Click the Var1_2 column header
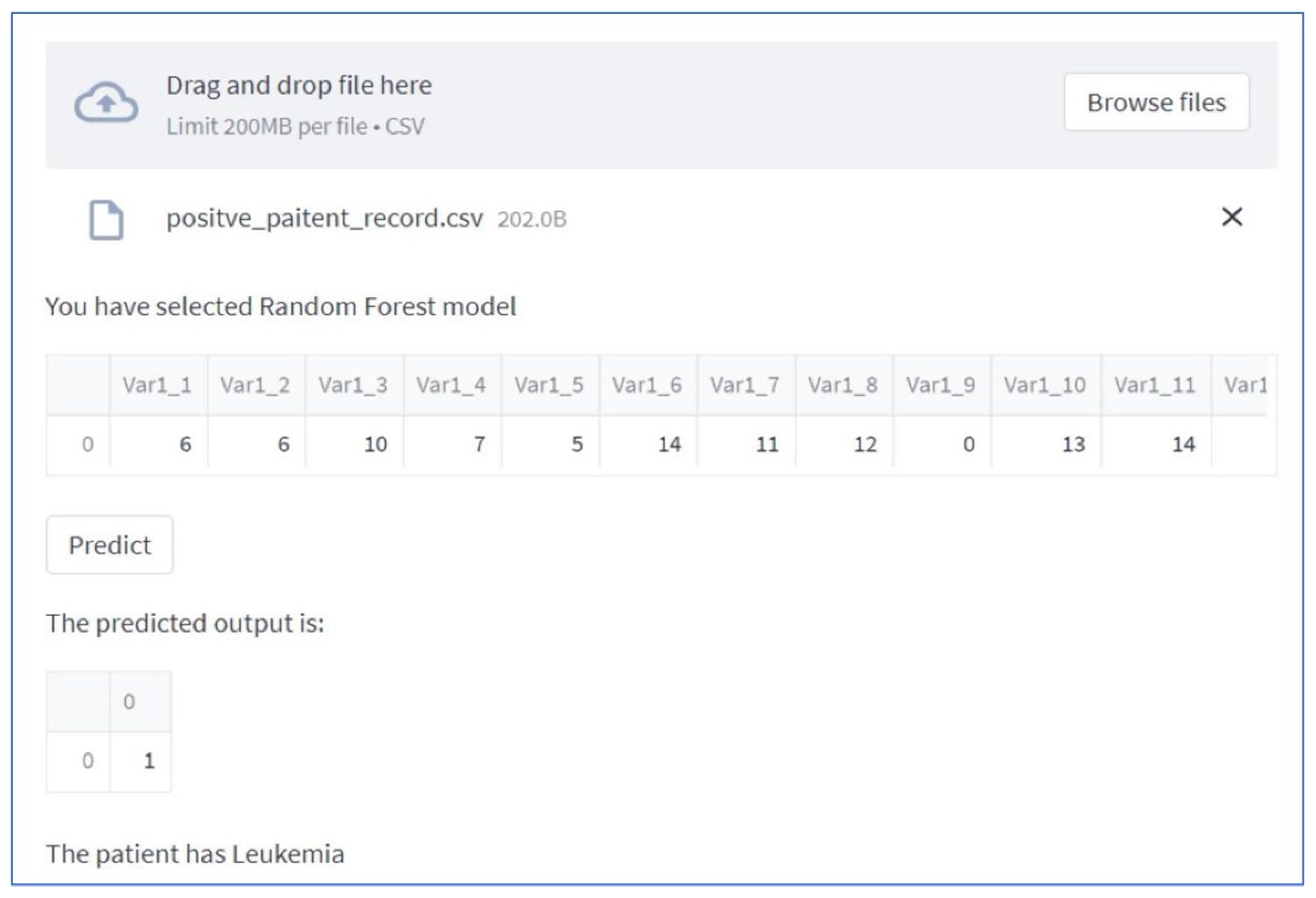The image size is (1316, 898). coord(255,385)
